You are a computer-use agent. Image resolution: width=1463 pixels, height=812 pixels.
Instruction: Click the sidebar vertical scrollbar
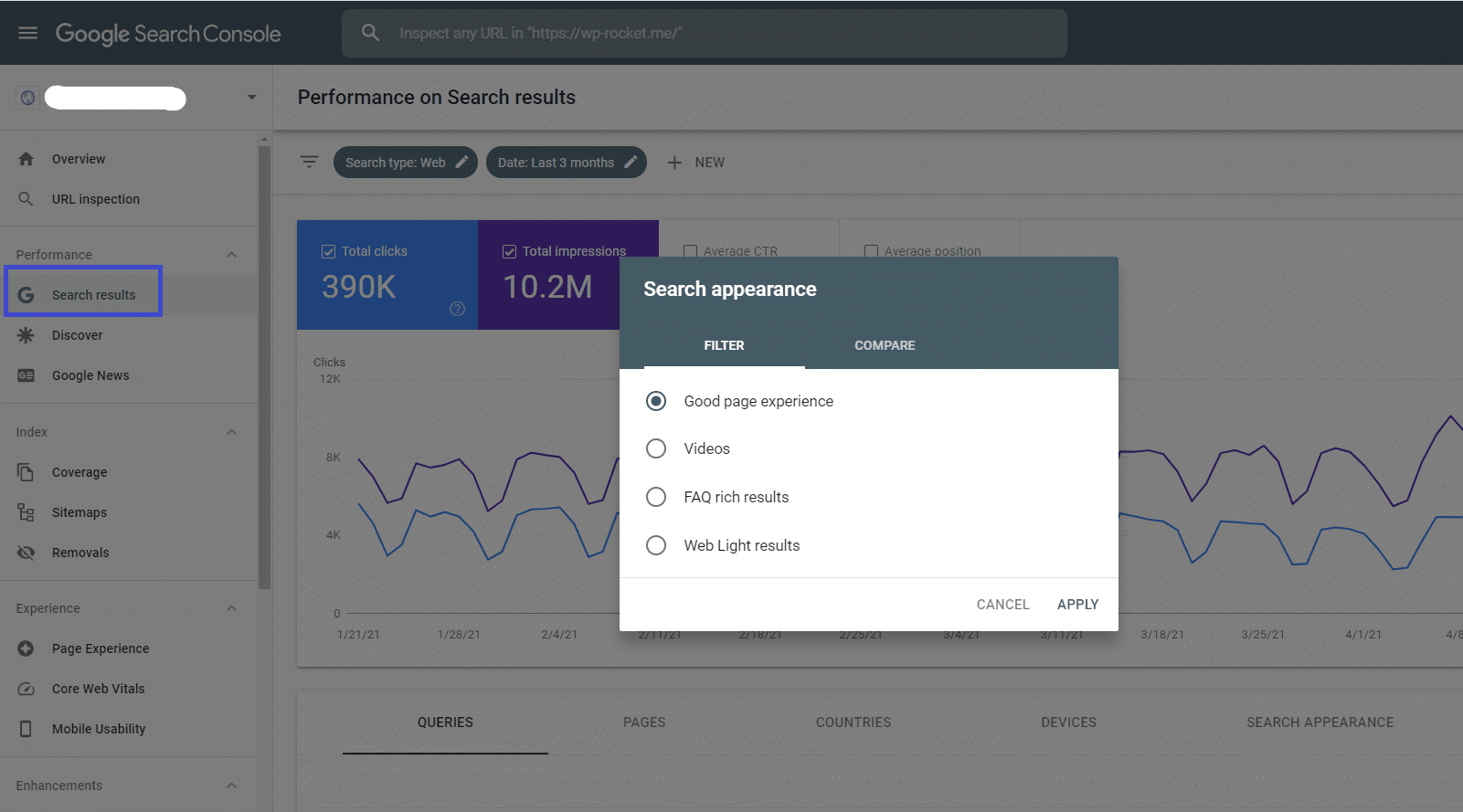click(265, 365)
